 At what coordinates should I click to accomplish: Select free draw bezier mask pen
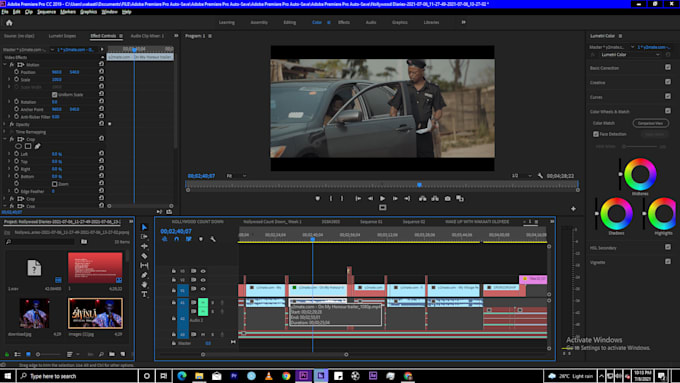click(x=37, y=147)
